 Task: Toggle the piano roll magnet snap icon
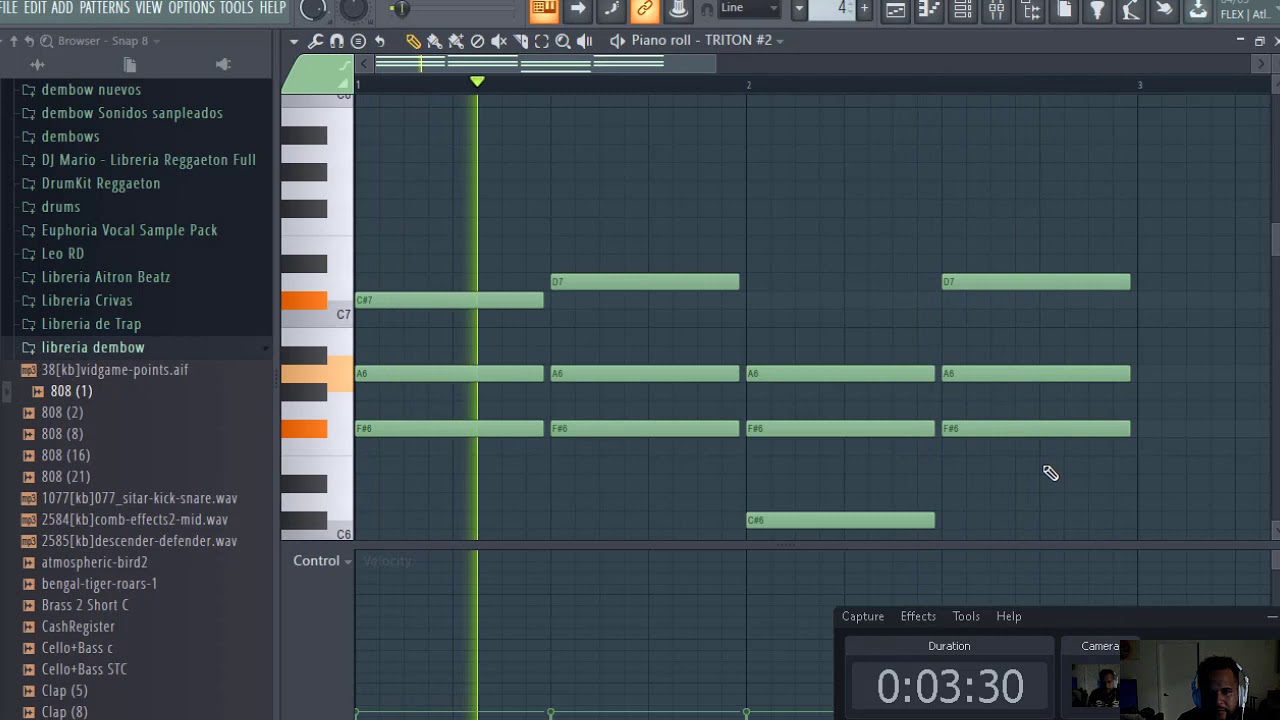337,41
